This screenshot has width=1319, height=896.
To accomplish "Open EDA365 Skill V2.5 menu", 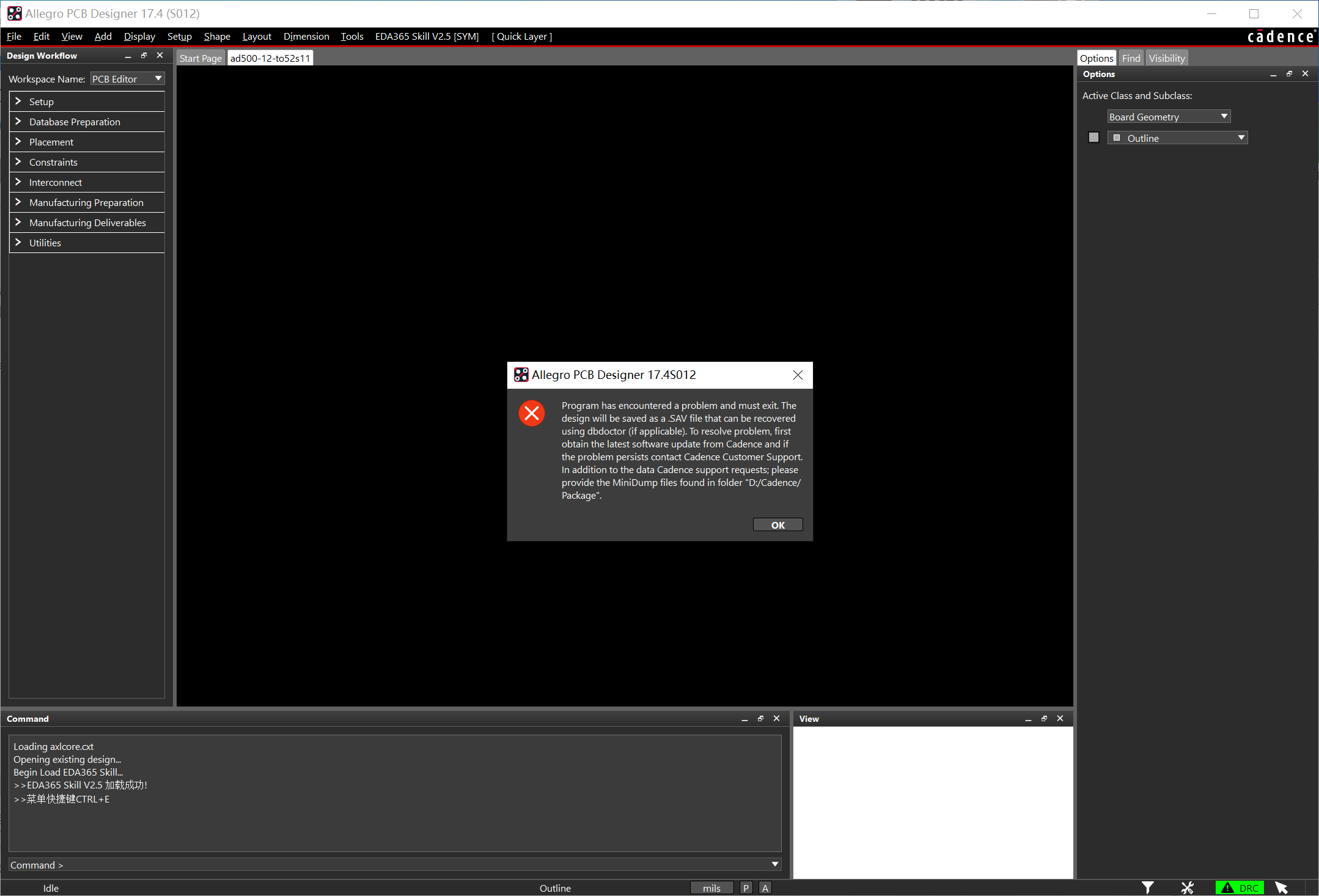I will pos(427,37).
